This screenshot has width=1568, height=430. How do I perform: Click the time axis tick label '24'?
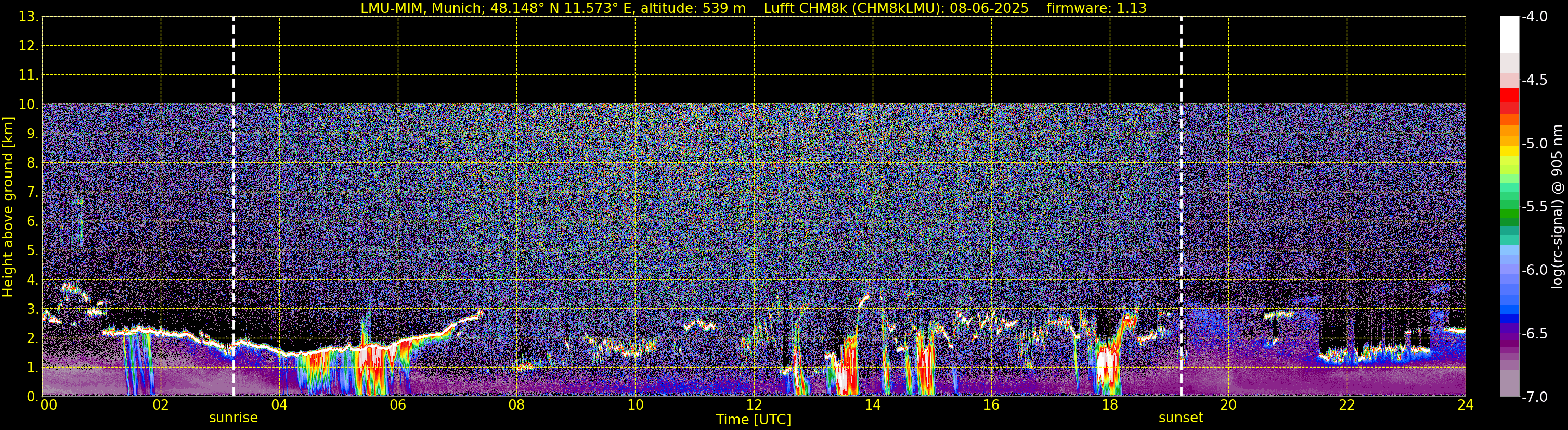click(1465, 405)
